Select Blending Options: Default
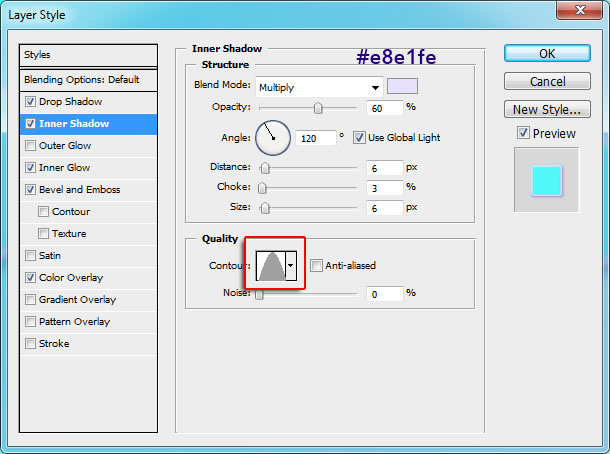The height and width of the screenshot is (454, 610). click(x=88, y=80)
